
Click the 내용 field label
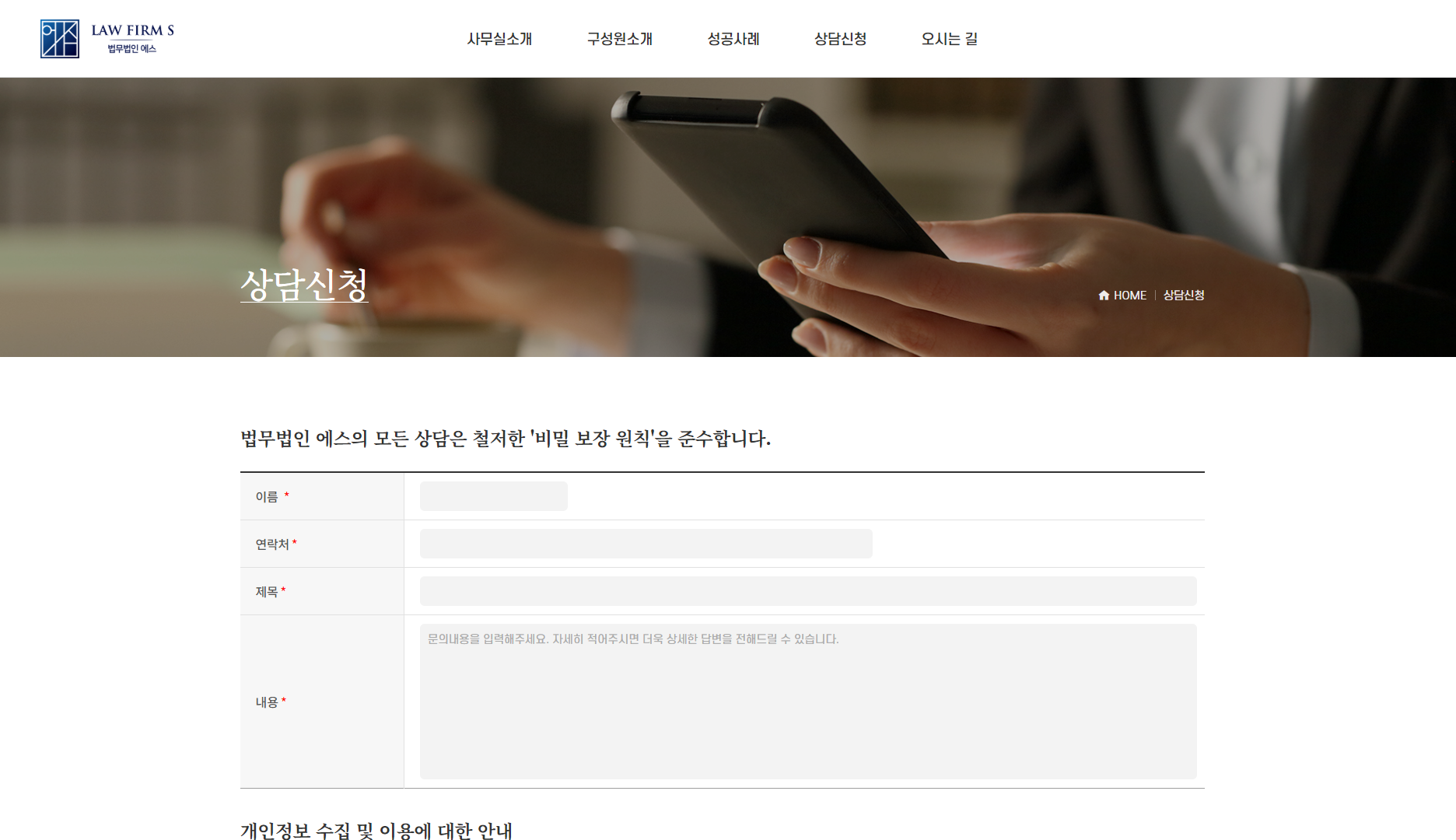point(267,702)
